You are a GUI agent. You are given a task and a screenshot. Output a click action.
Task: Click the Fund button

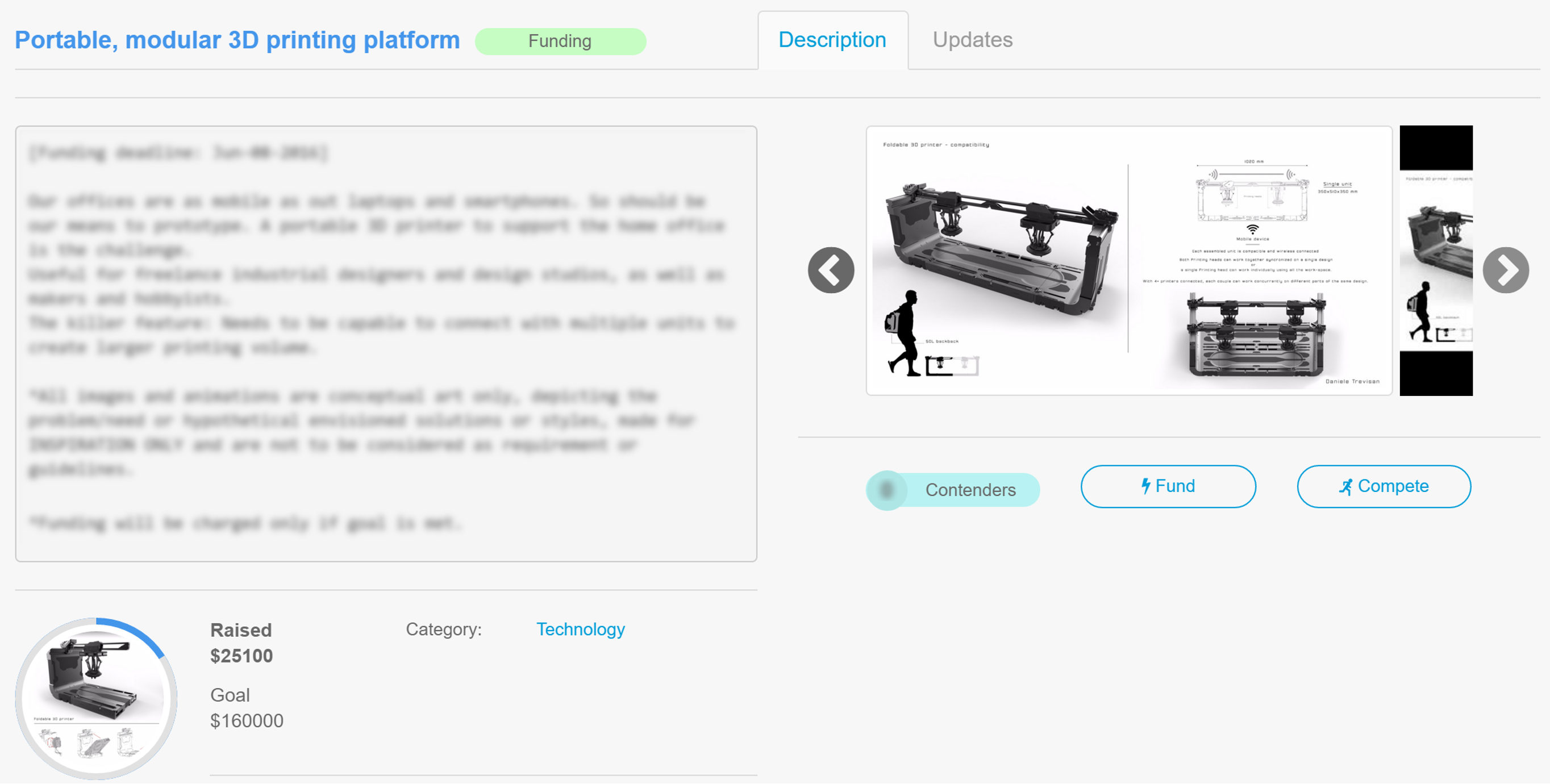point(1168,486)
